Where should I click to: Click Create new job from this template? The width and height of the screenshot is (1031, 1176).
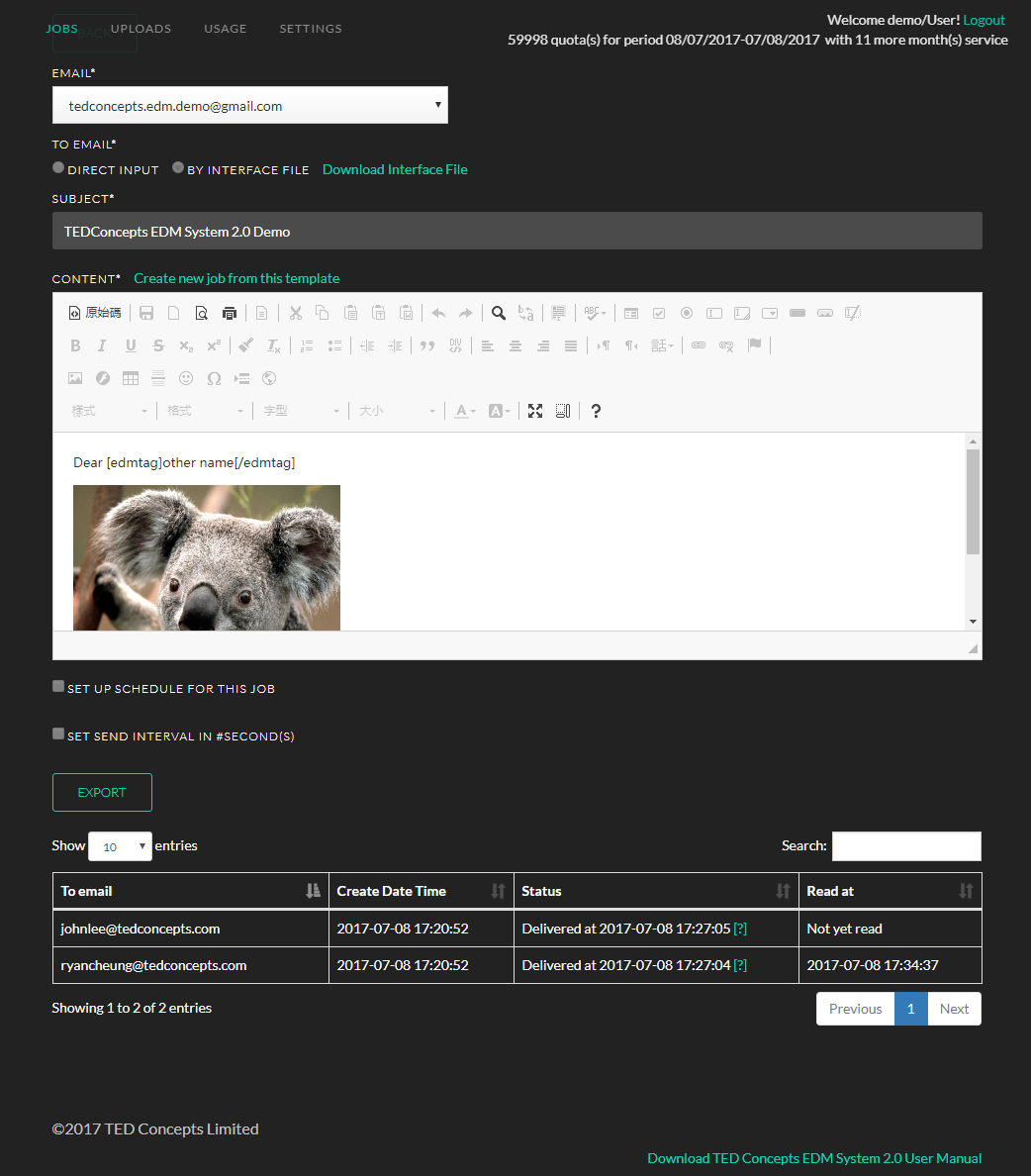(236, 278)
